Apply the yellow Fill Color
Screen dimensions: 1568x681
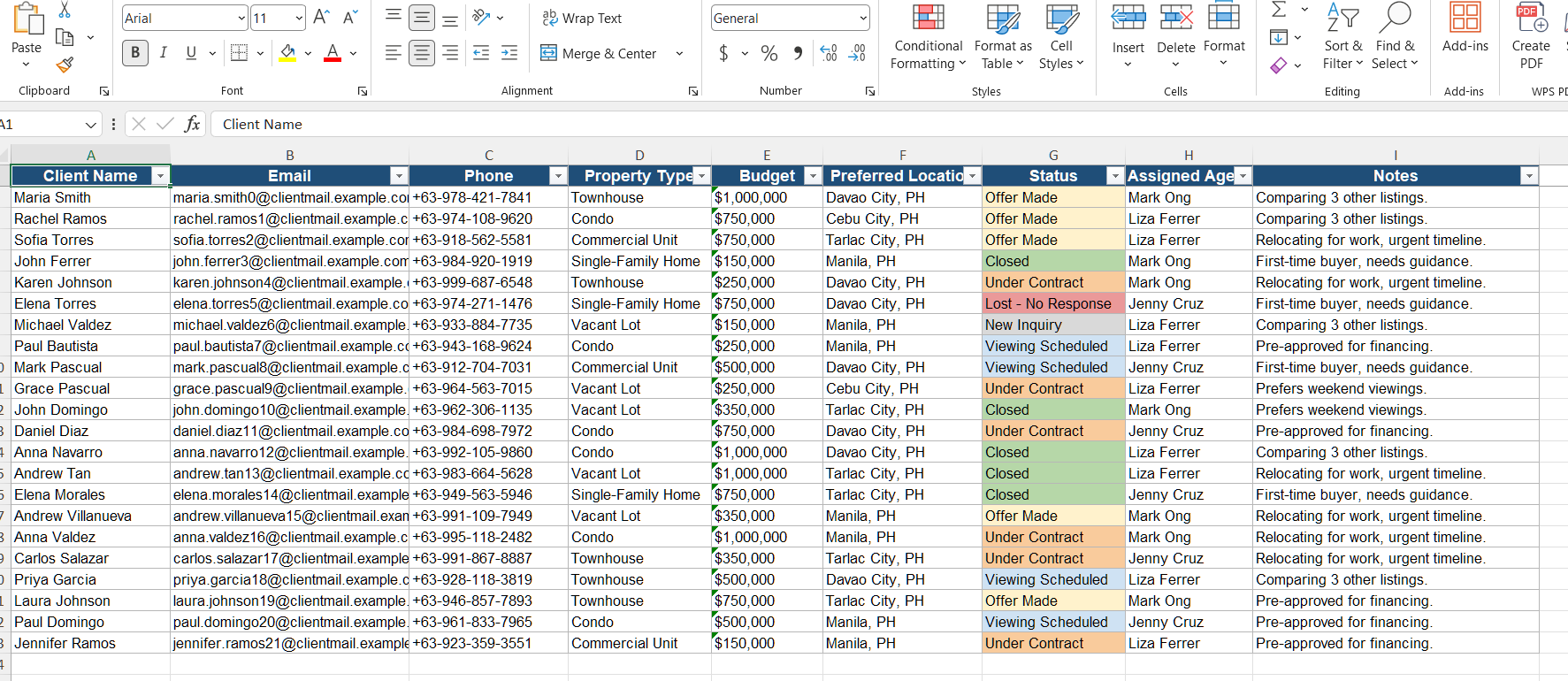tap(287, 53)
